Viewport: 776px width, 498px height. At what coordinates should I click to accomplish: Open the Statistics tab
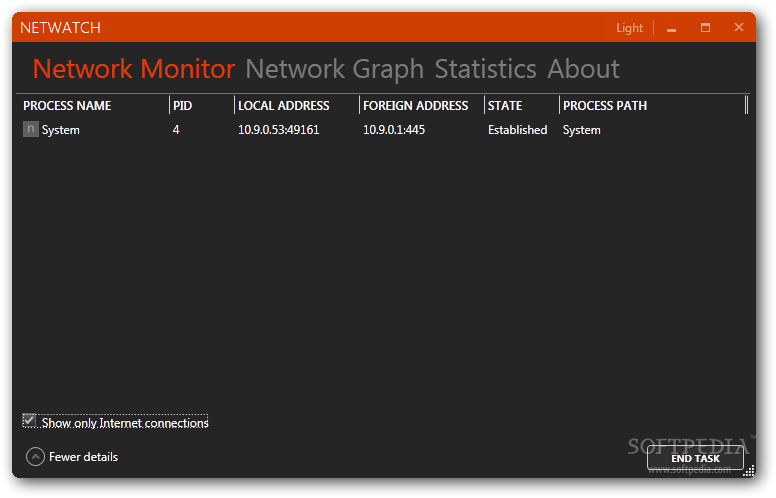click(x=485, y=69)
